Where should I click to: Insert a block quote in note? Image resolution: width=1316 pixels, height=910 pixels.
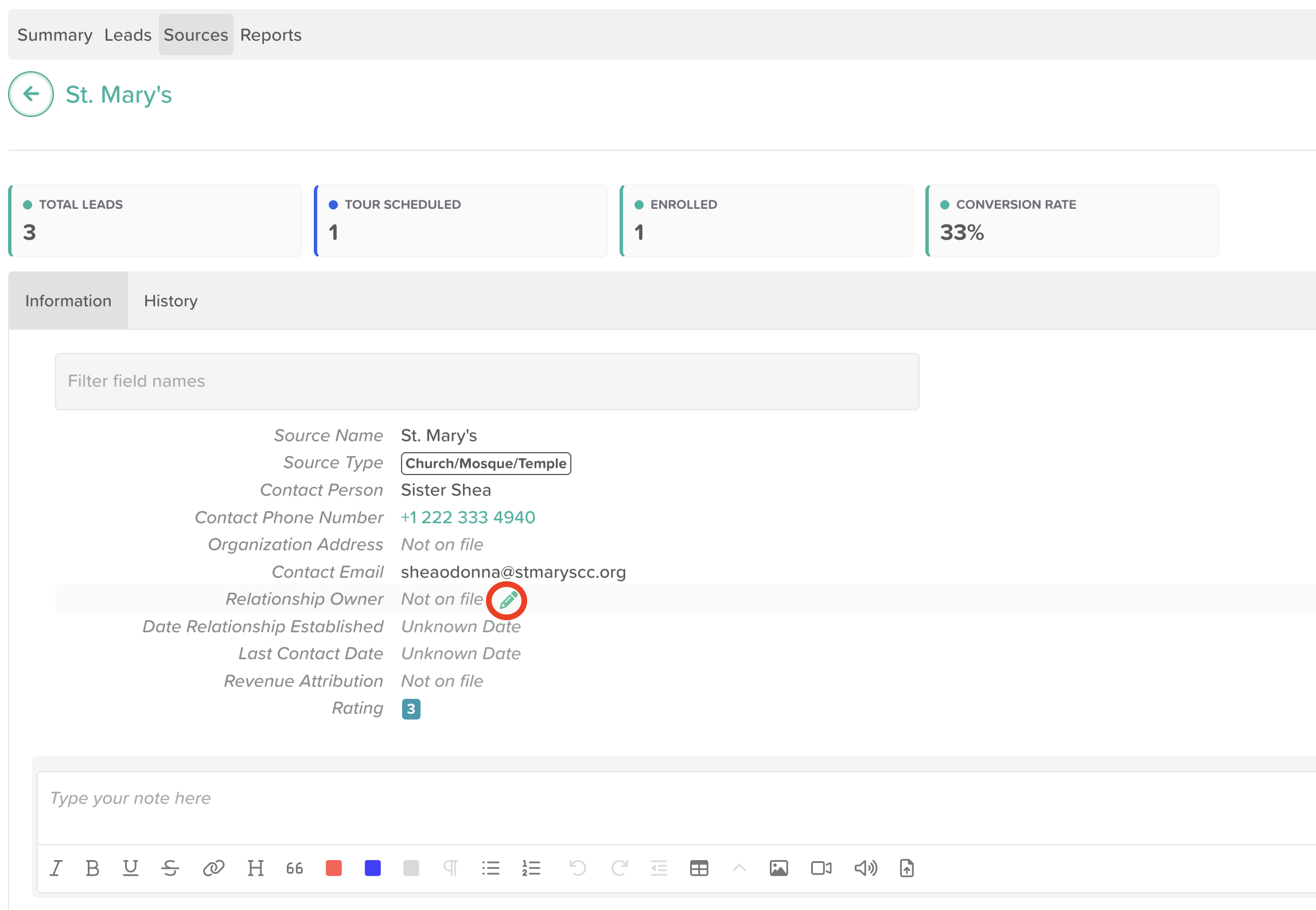(295, 868)
